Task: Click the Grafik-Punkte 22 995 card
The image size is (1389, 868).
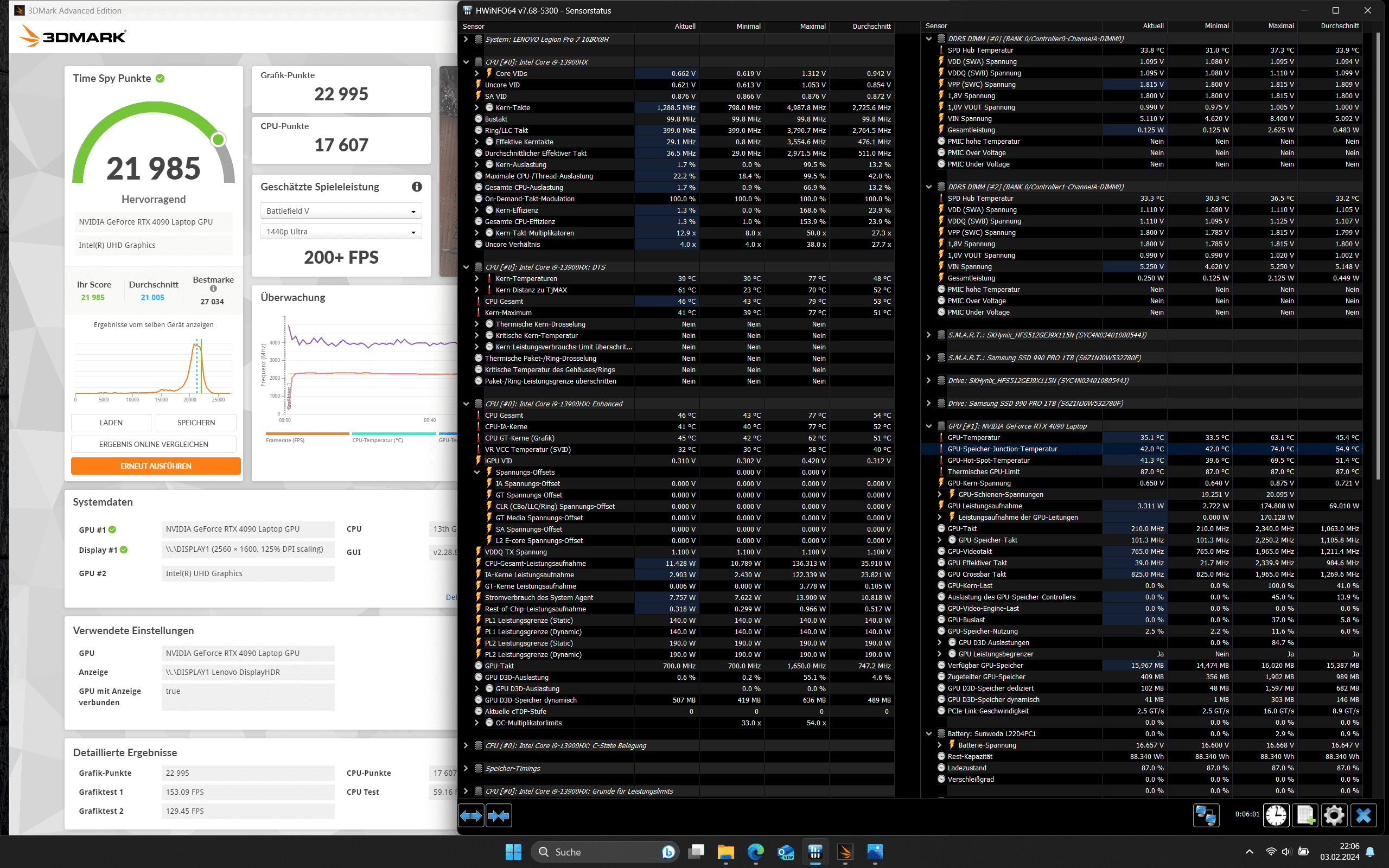Action: click(x=341, y=89)
